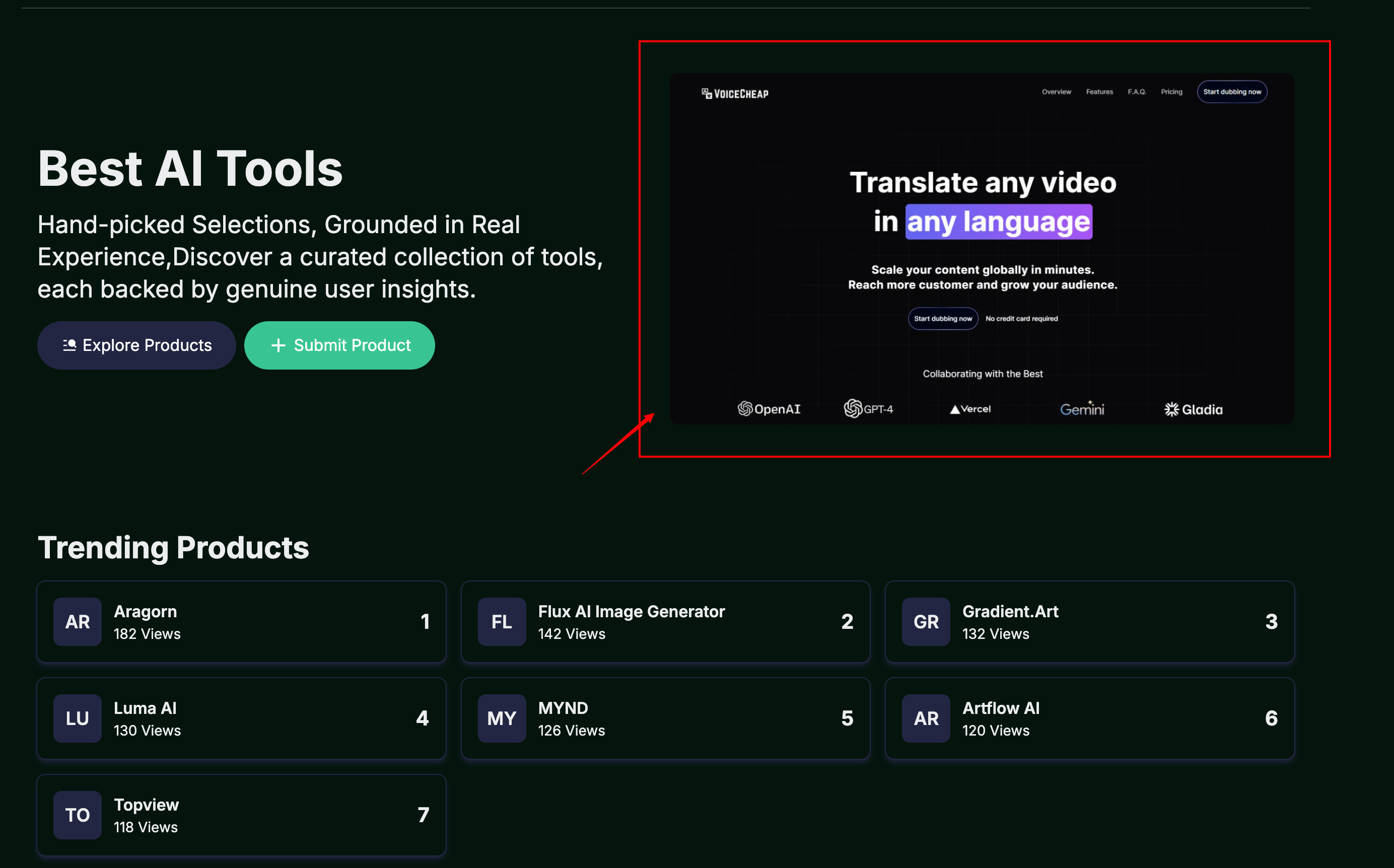Click the AR avatar beside Artflow AI
The image size is (1394, 868).
[926, 718]
